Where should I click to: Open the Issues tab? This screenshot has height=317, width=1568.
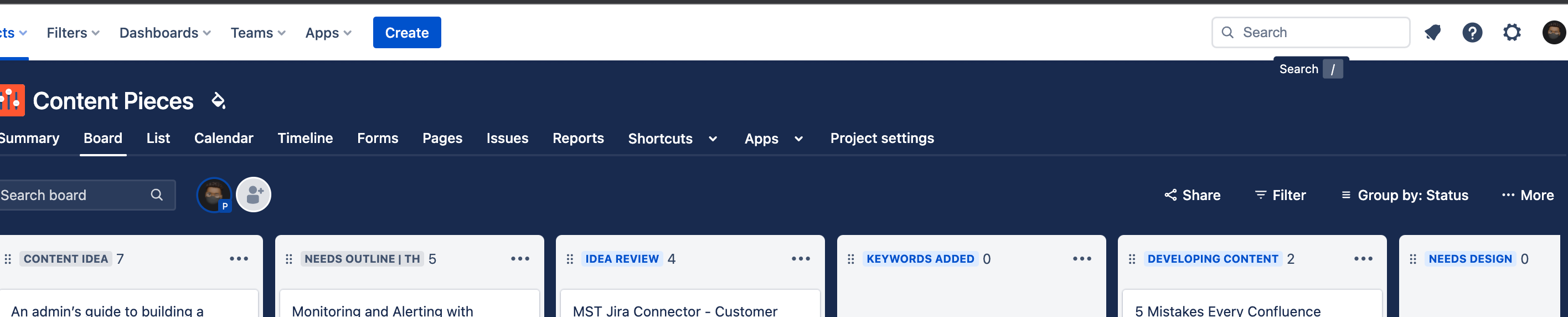pos(507,139)
